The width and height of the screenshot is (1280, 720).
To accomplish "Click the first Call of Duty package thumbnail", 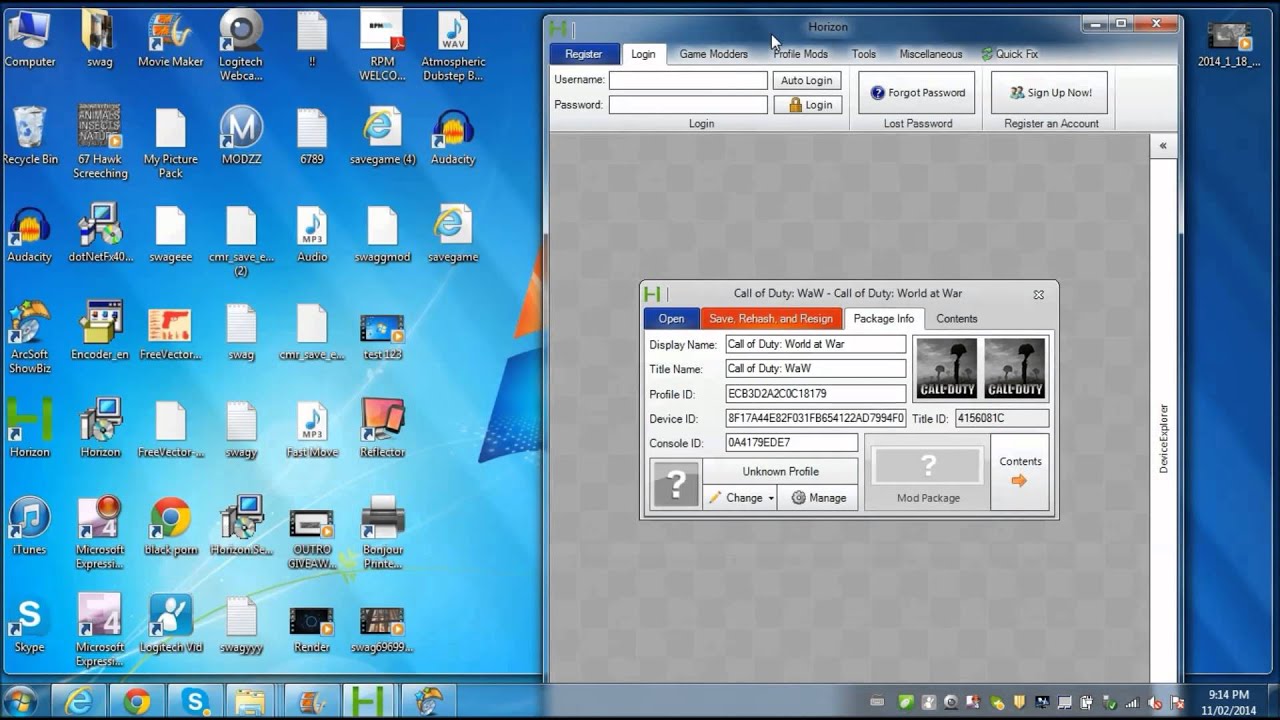I will click(x=946, y=368).
